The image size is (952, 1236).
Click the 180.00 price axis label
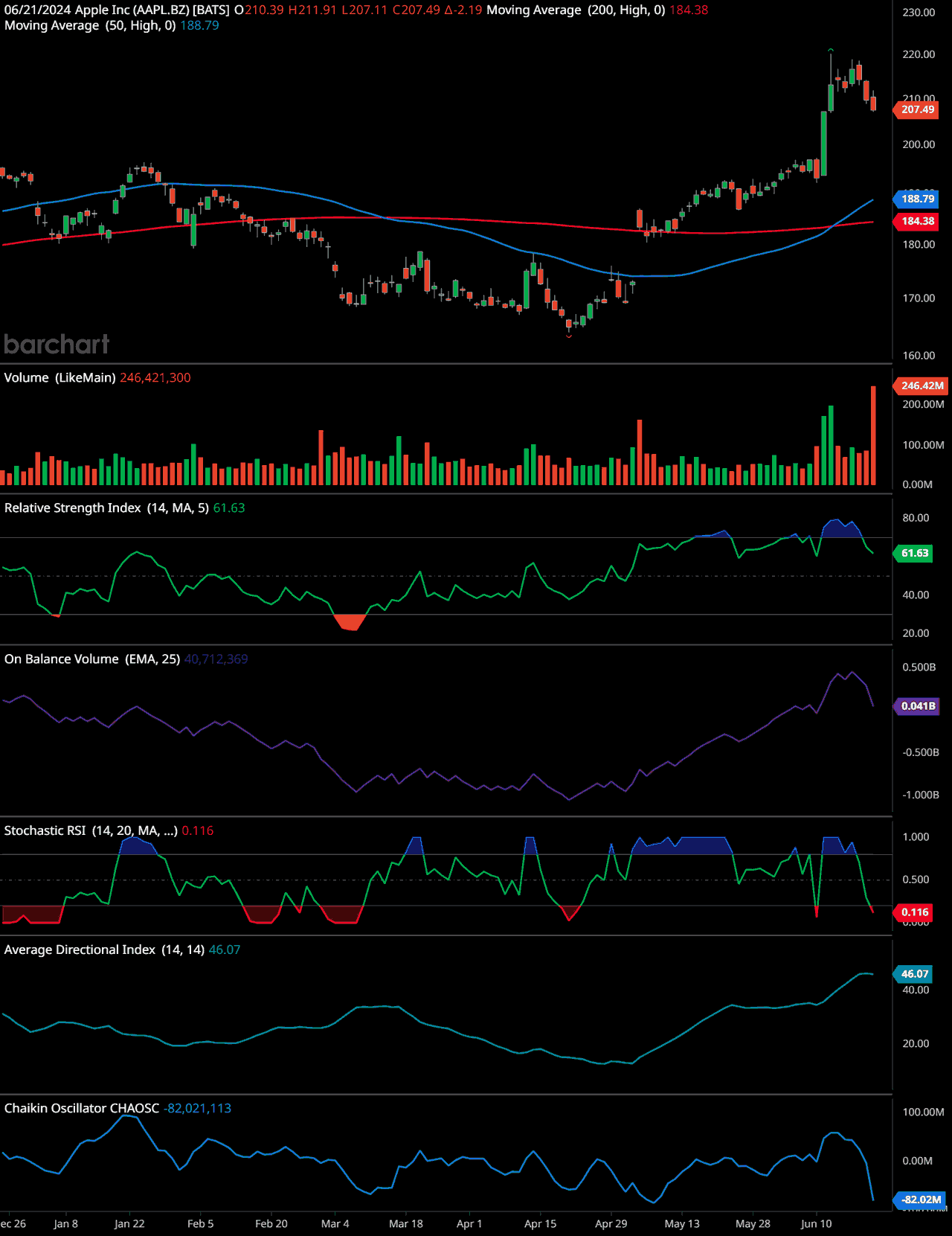(919, 245)
